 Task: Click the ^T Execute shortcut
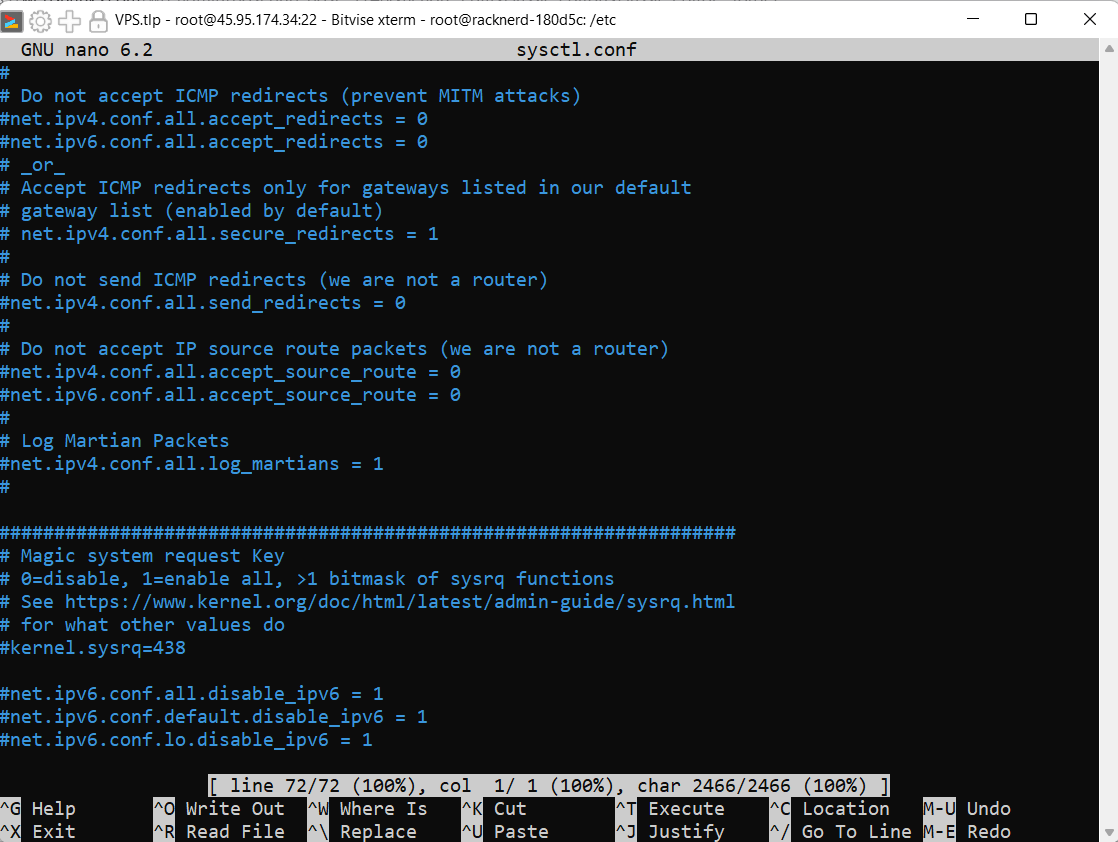670,808
